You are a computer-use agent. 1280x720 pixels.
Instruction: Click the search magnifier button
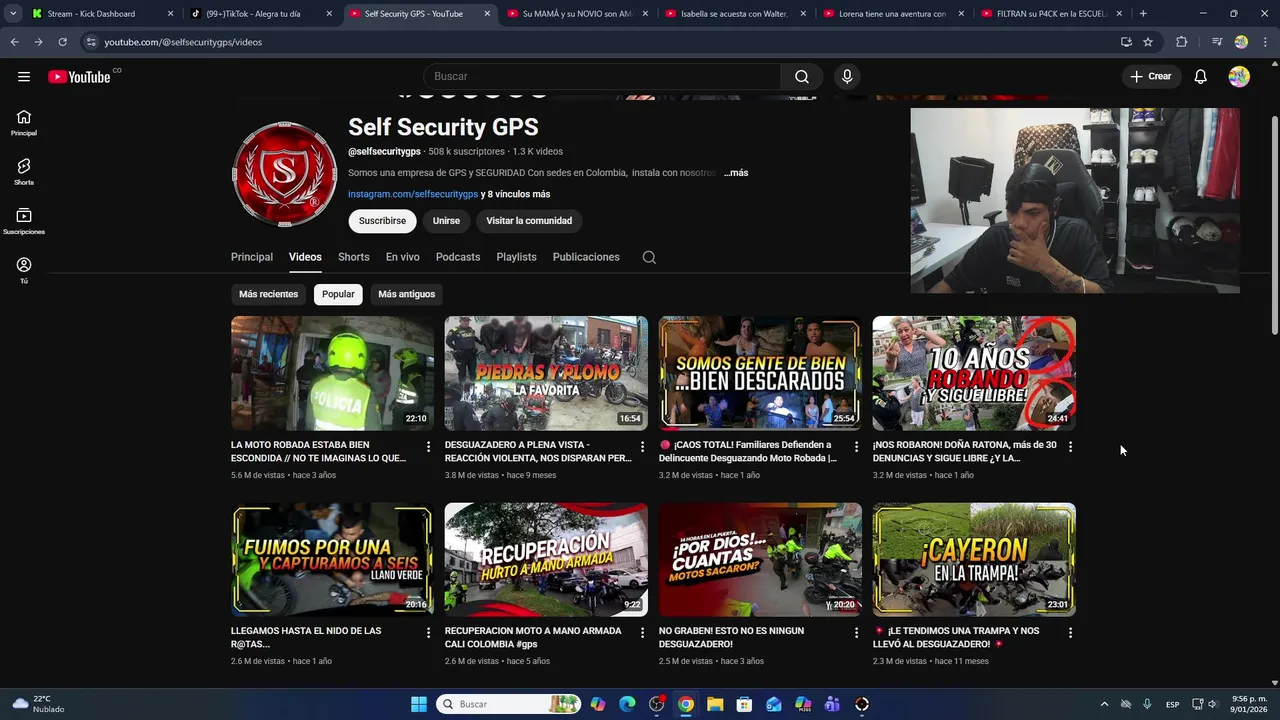point(802,77)
